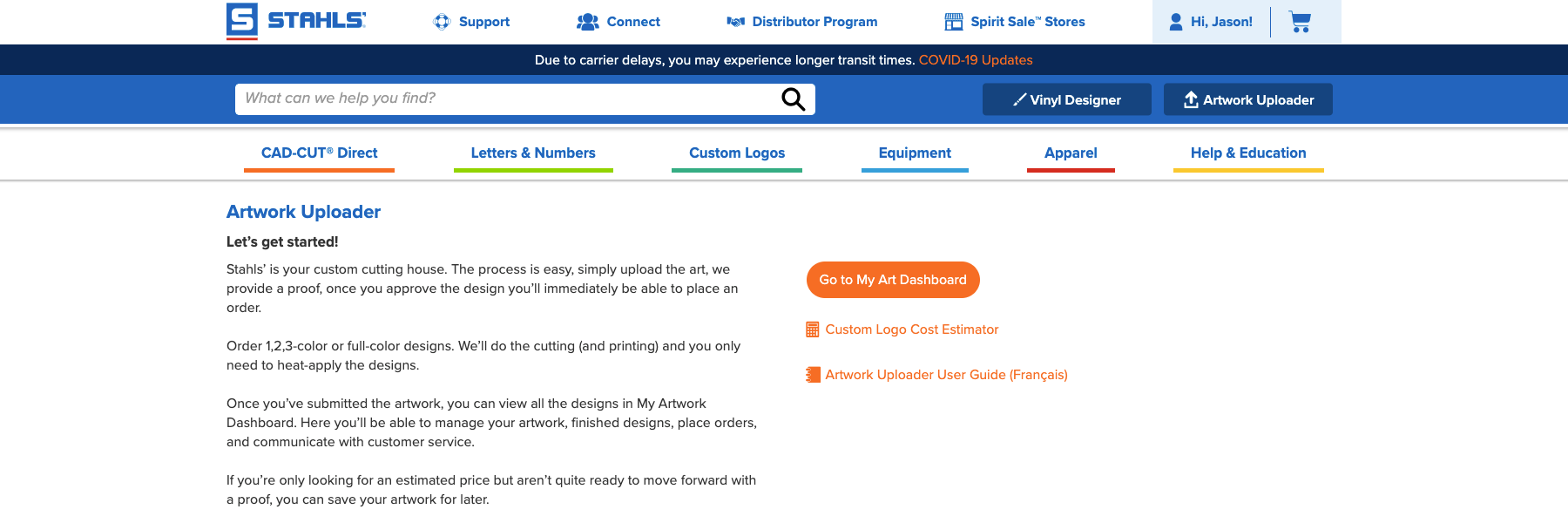The image size is (1568, 523).
Task: Expand the Help & Education menu
Action: click(x=1248, y=153)
